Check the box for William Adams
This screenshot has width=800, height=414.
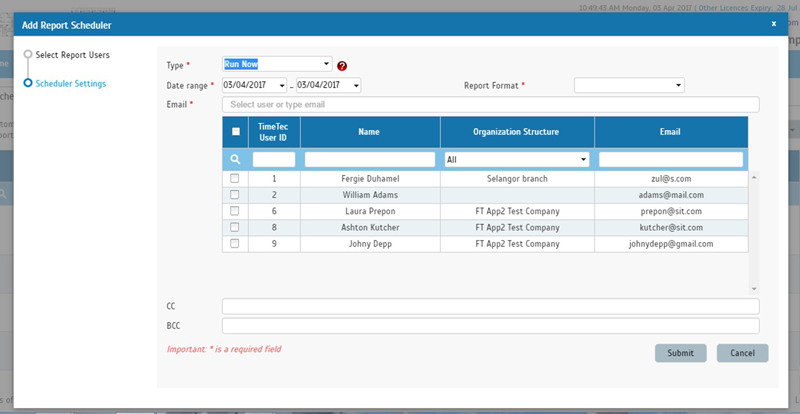coord(235,195)
